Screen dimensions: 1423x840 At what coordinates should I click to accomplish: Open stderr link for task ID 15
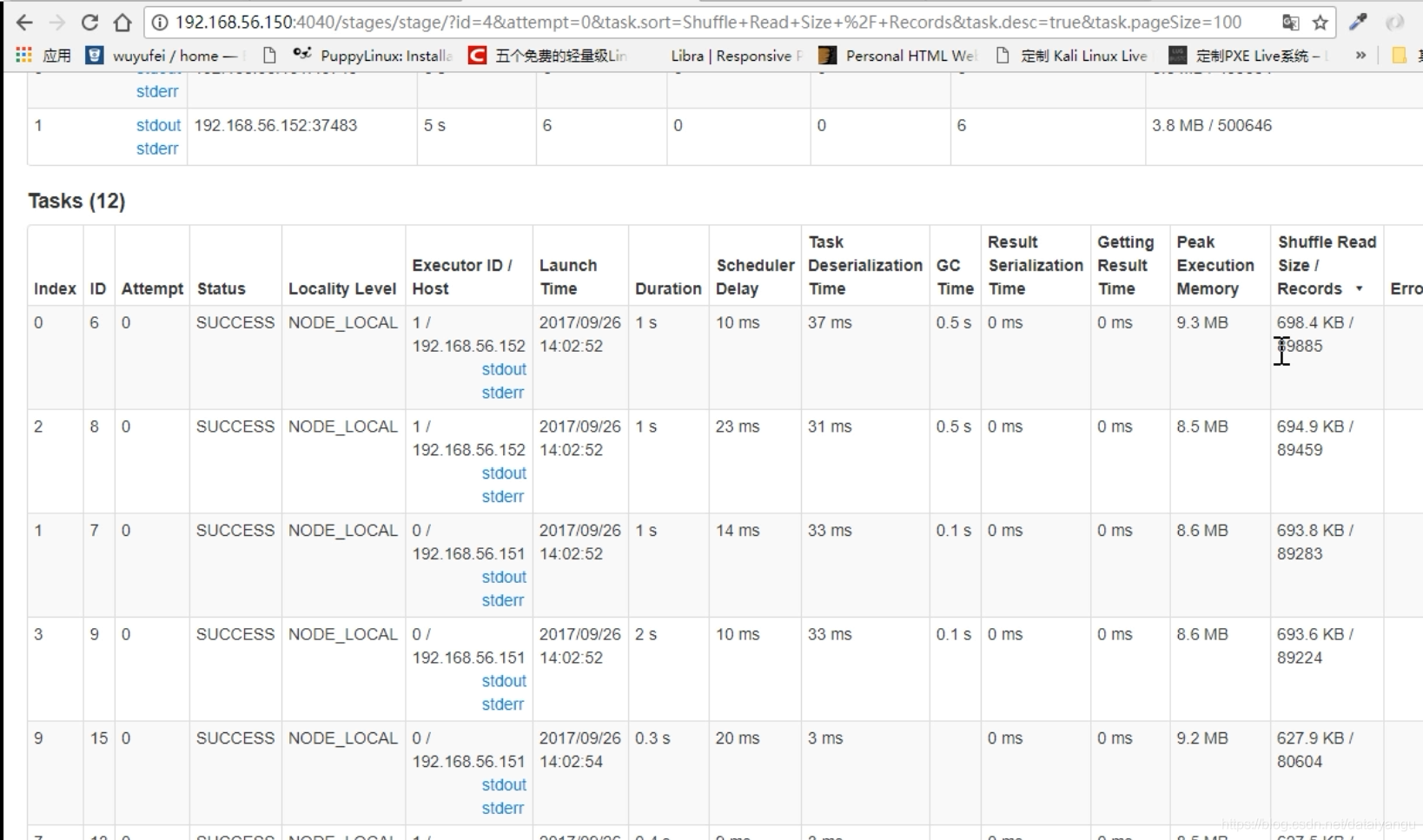pos(503,808)
